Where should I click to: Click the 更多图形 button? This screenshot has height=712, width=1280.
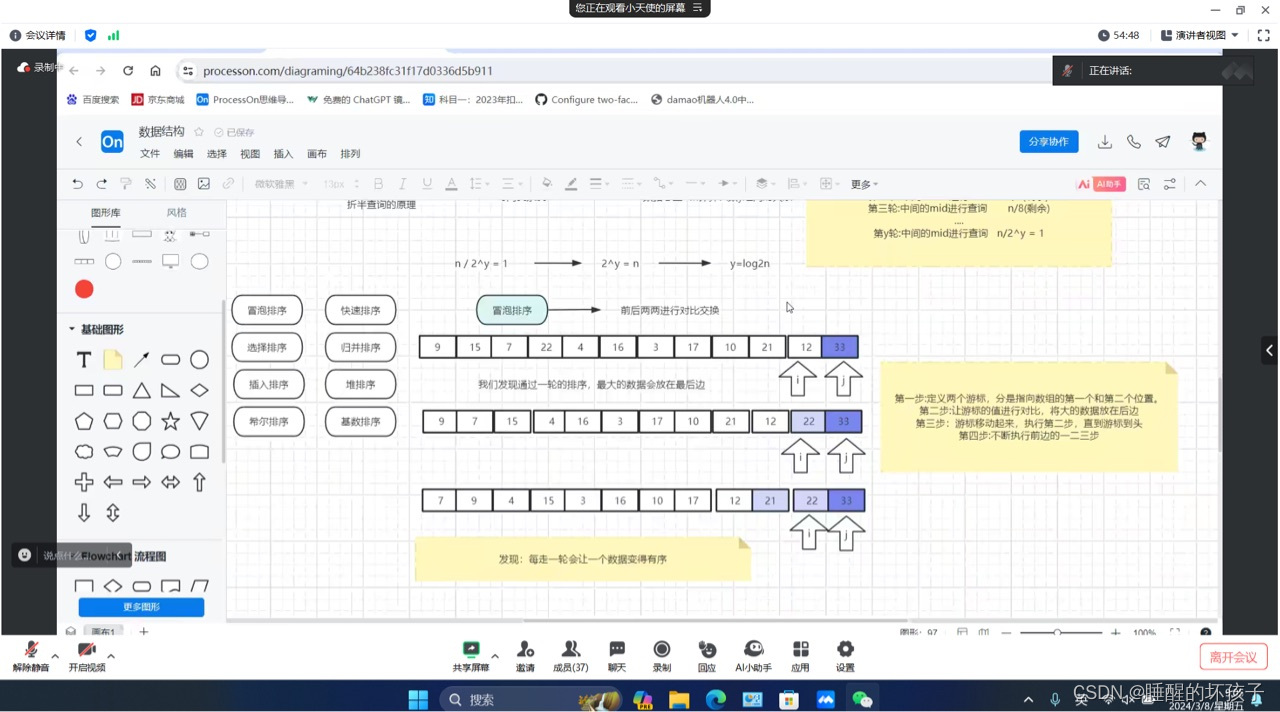pyautogui.click(x=141, y=607)
